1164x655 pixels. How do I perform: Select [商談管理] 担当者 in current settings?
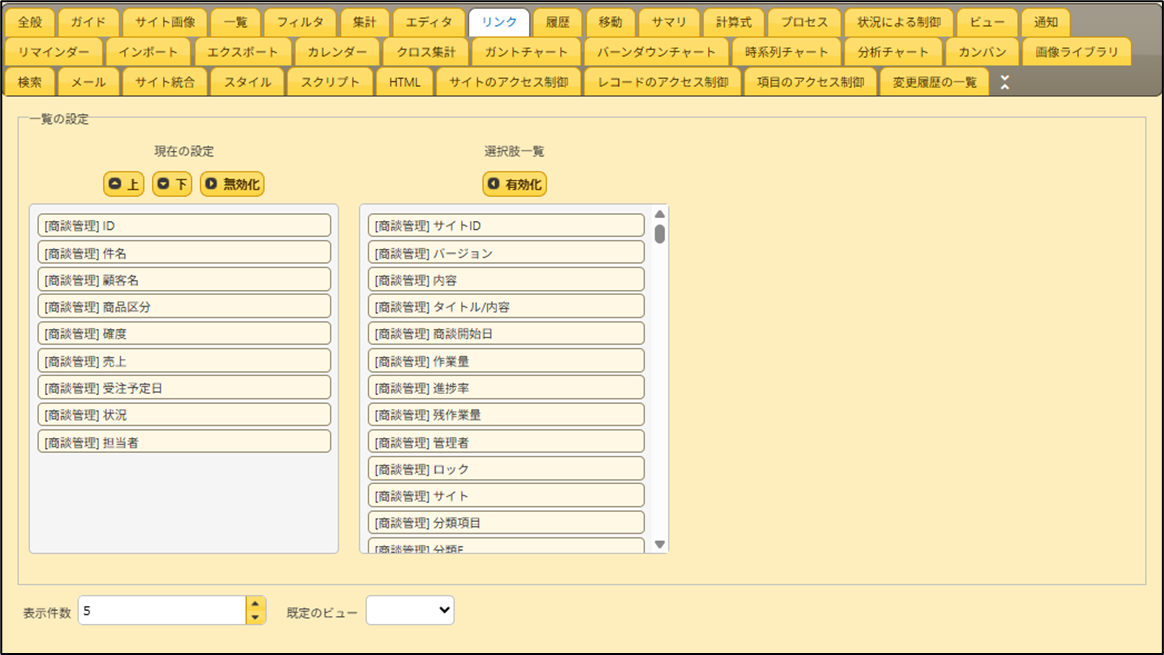(x=184, y=442)
